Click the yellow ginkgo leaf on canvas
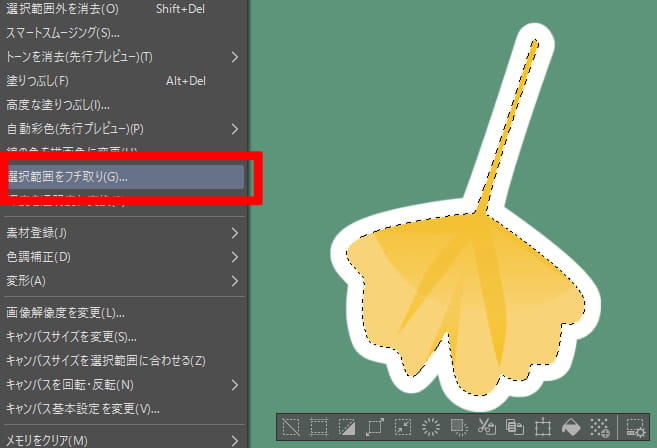This screenshot has width=657, height=448. 465,293
